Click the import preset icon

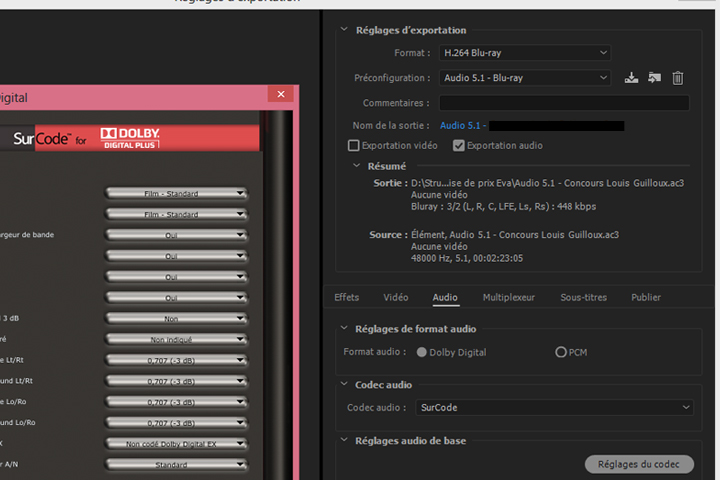coord(654,78)
